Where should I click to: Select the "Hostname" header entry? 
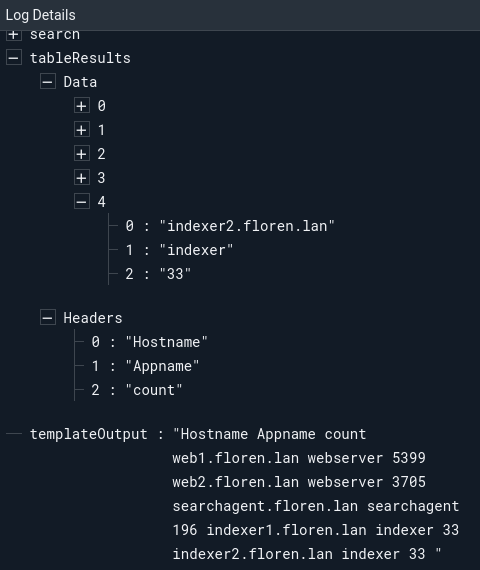[x=167, y=342]
